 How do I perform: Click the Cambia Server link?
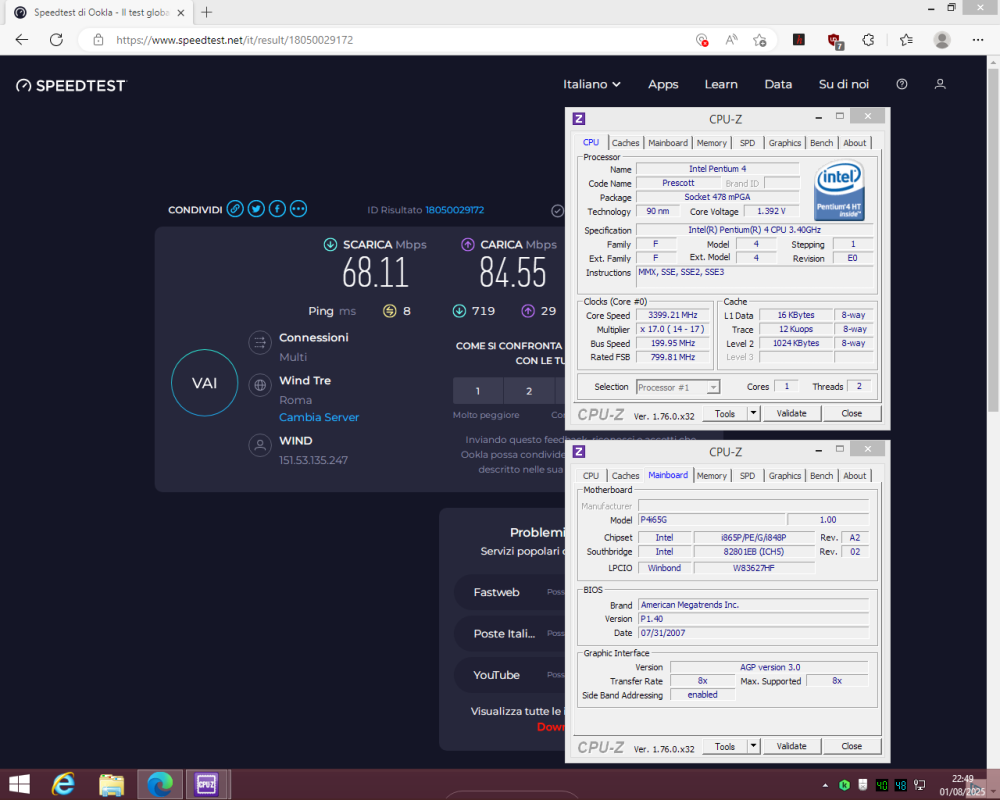click(318, 417)
